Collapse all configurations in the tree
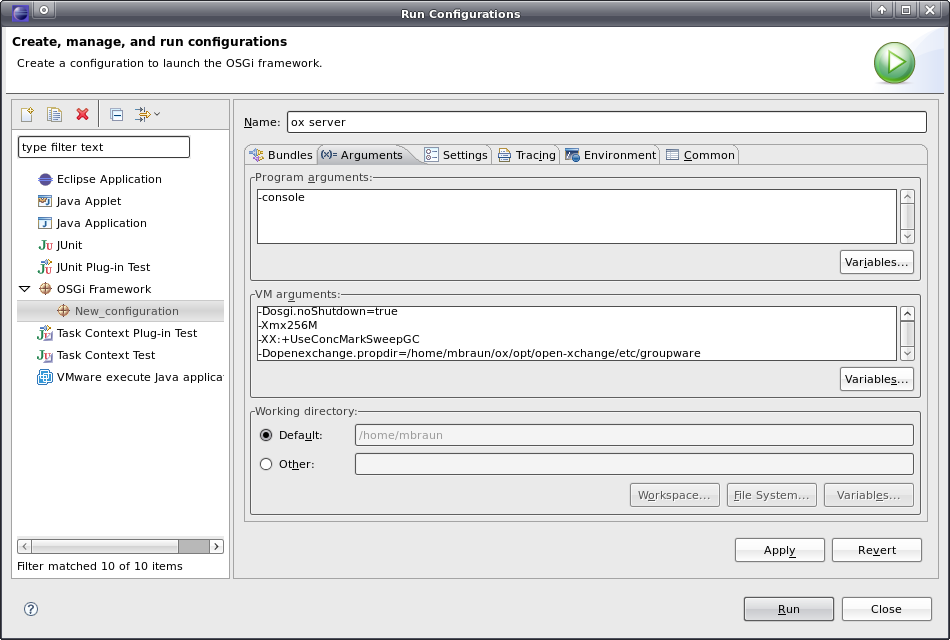 point(117,115)
